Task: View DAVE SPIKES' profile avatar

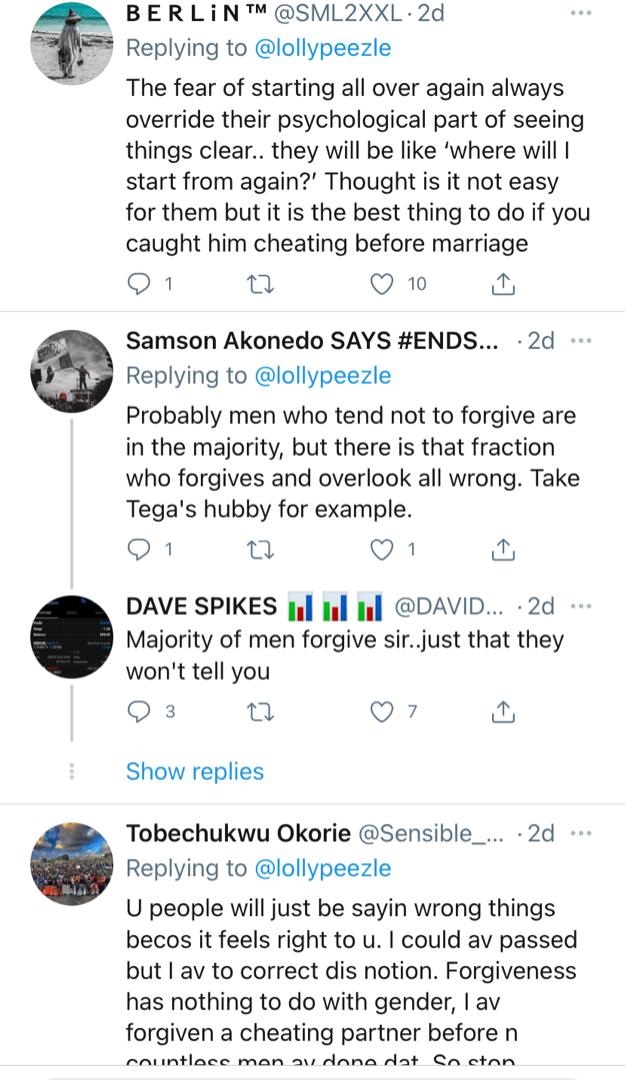Action: tap(72, 637)
